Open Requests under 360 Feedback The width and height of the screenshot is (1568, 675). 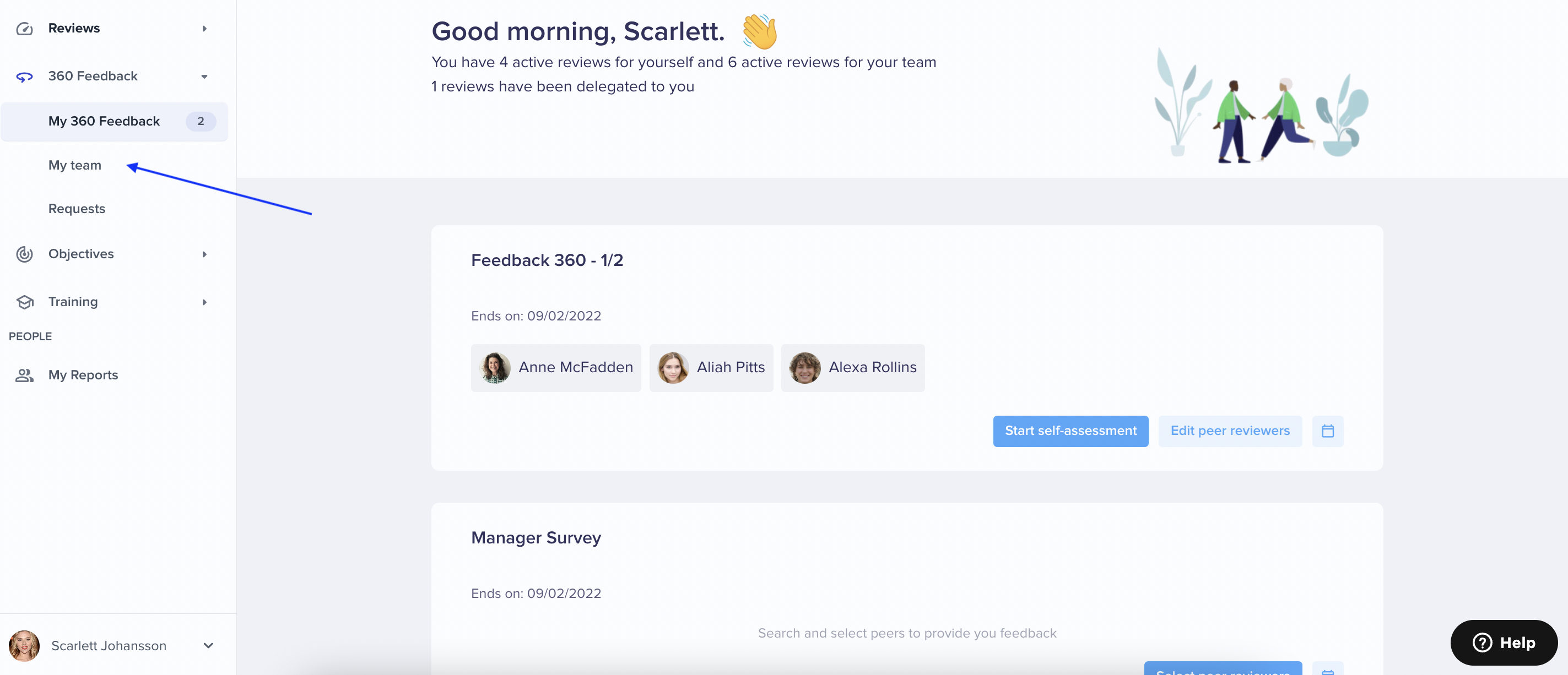[x=77, y=209]
